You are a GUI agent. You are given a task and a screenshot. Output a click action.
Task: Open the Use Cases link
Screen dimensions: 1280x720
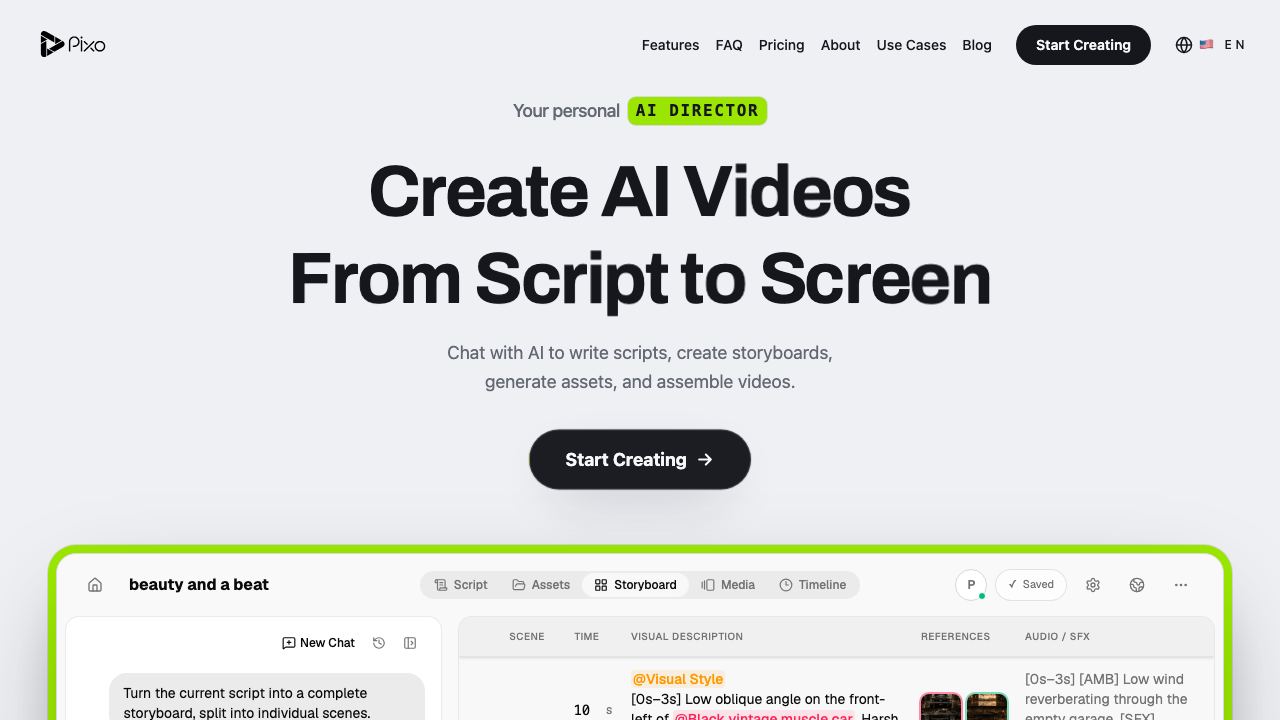click(911, 45)
